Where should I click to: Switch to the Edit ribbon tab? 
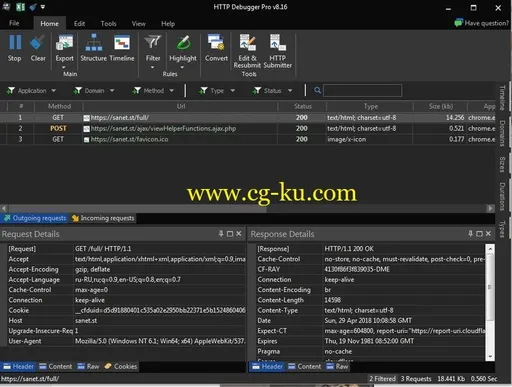point(79,24)
